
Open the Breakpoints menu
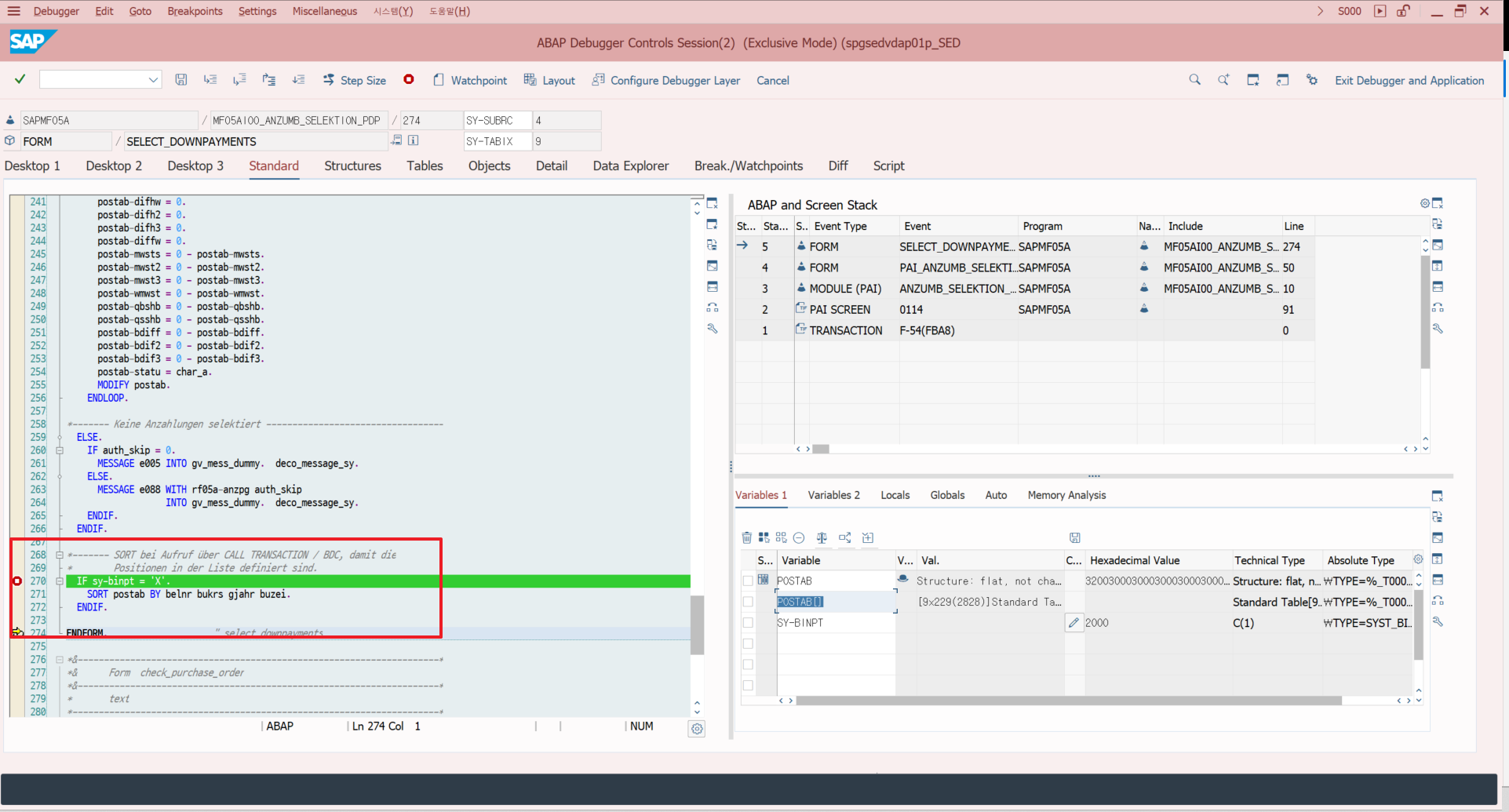click(x=195, y=11)
